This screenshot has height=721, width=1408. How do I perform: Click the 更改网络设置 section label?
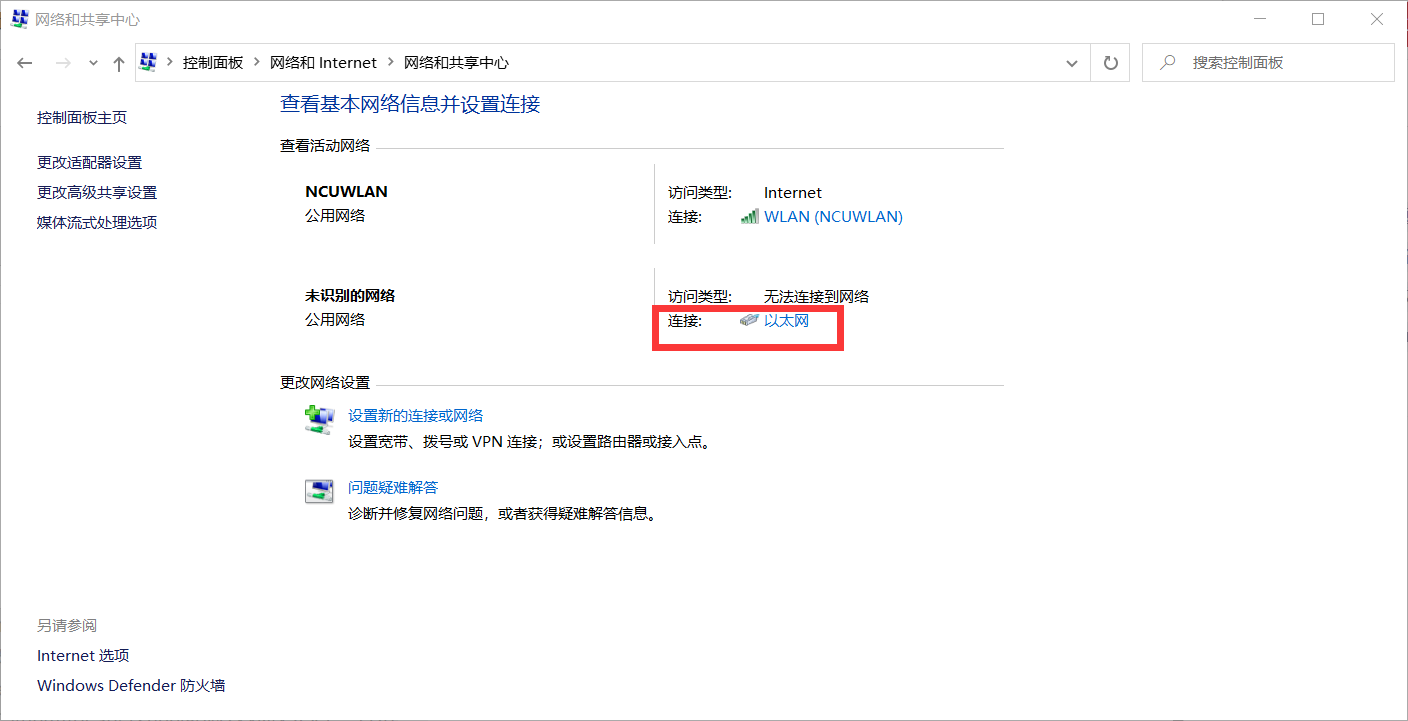(325, 382)
